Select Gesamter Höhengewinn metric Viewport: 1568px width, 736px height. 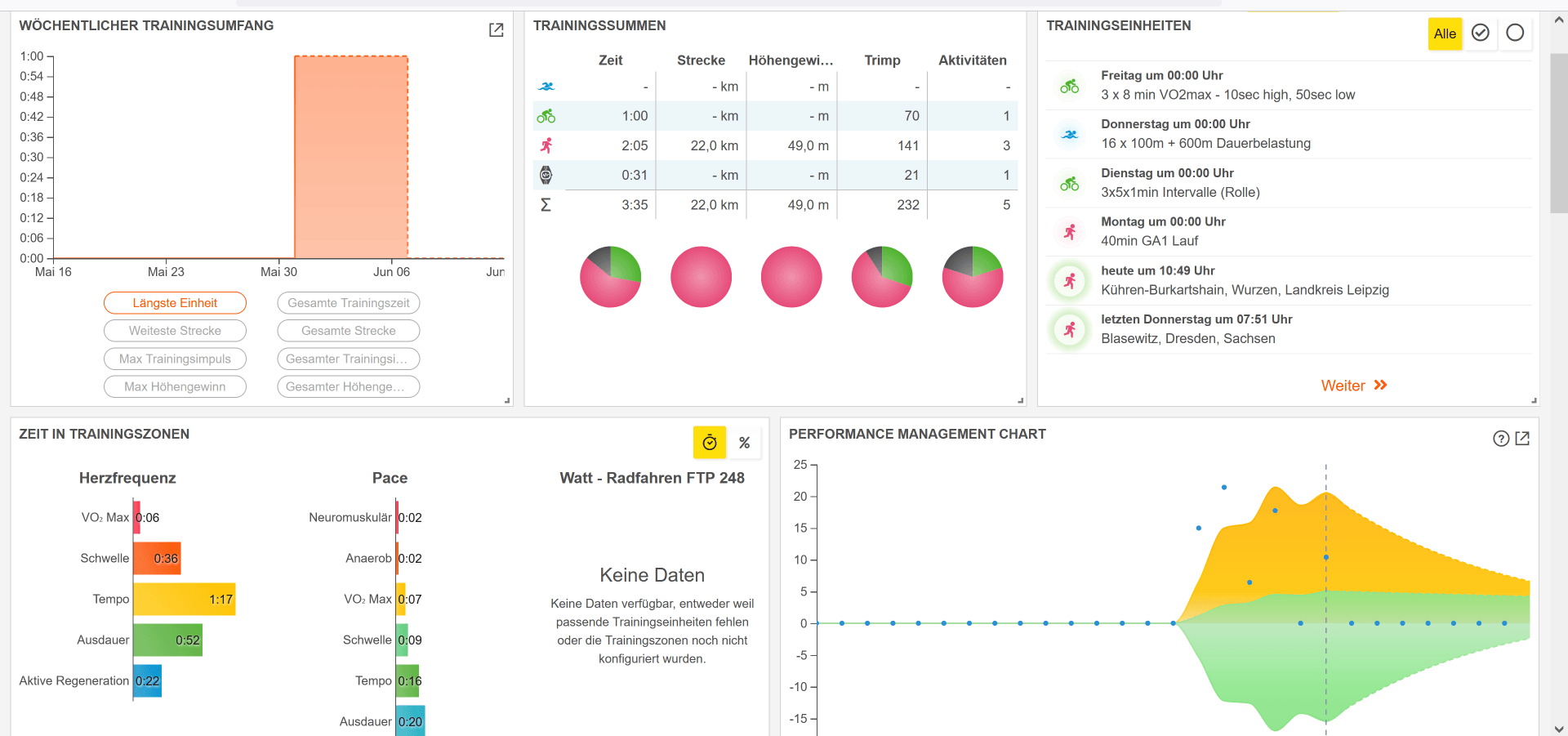click(x=349, y=386)
